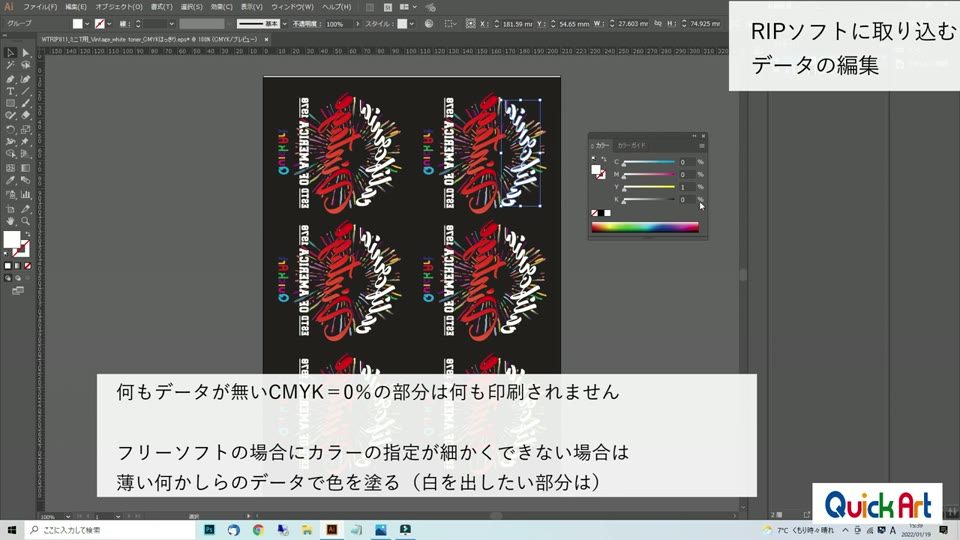Viewport: 960px width, 540px height.
Task: Open Windows Start menu
Action: [12, 530]
